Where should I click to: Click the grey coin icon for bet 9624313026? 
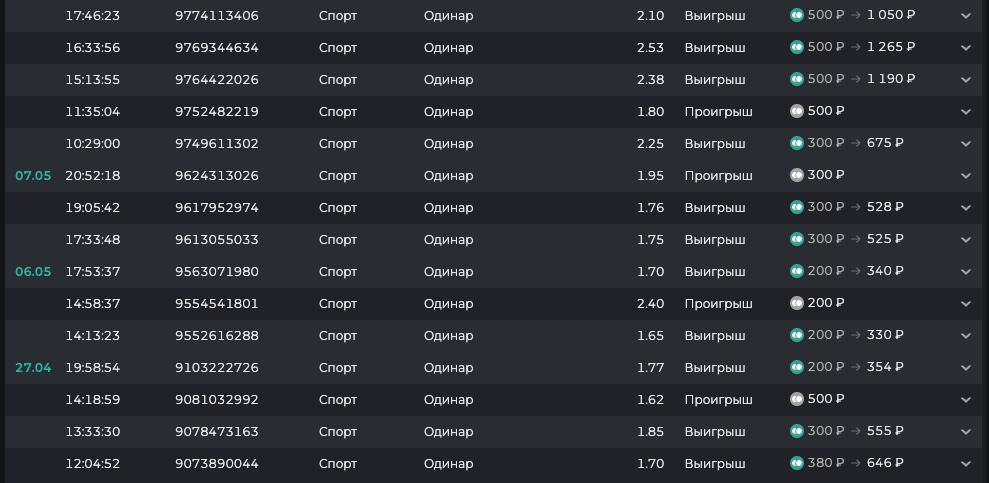(x=797, y=175)
